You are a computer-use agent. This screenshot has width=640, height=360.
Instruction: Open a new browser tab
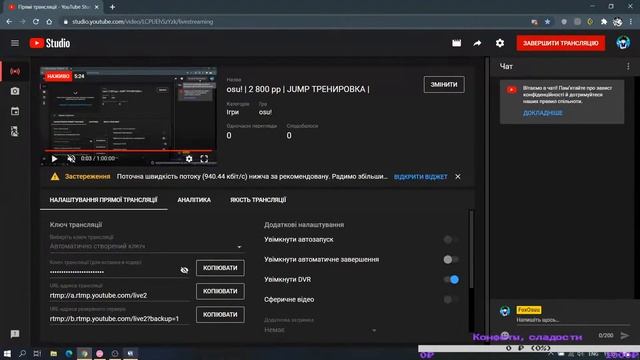click(112, 7)
